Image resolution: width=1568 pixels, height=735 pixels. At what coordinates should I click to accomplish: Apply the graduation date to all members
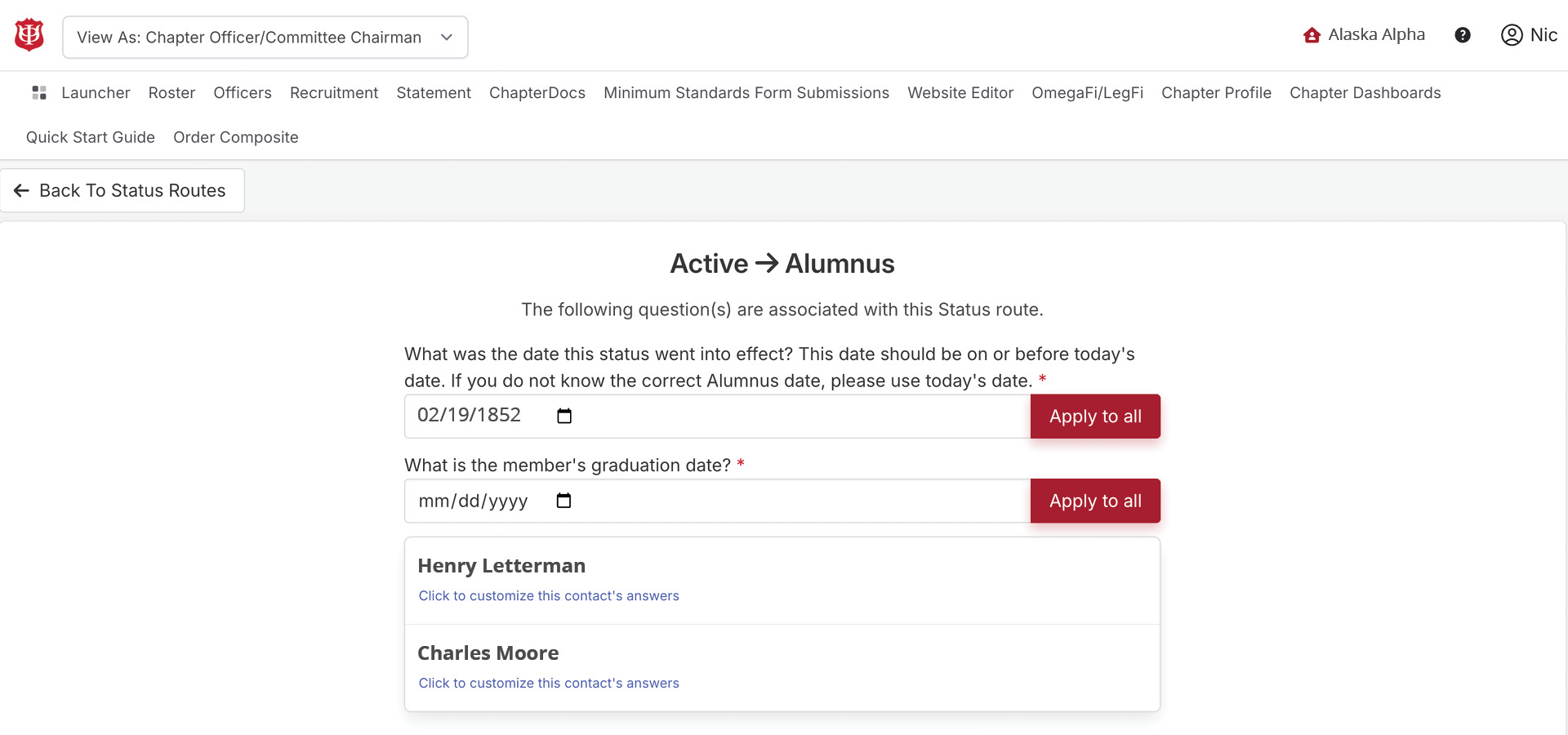[x=1095, y=501]
